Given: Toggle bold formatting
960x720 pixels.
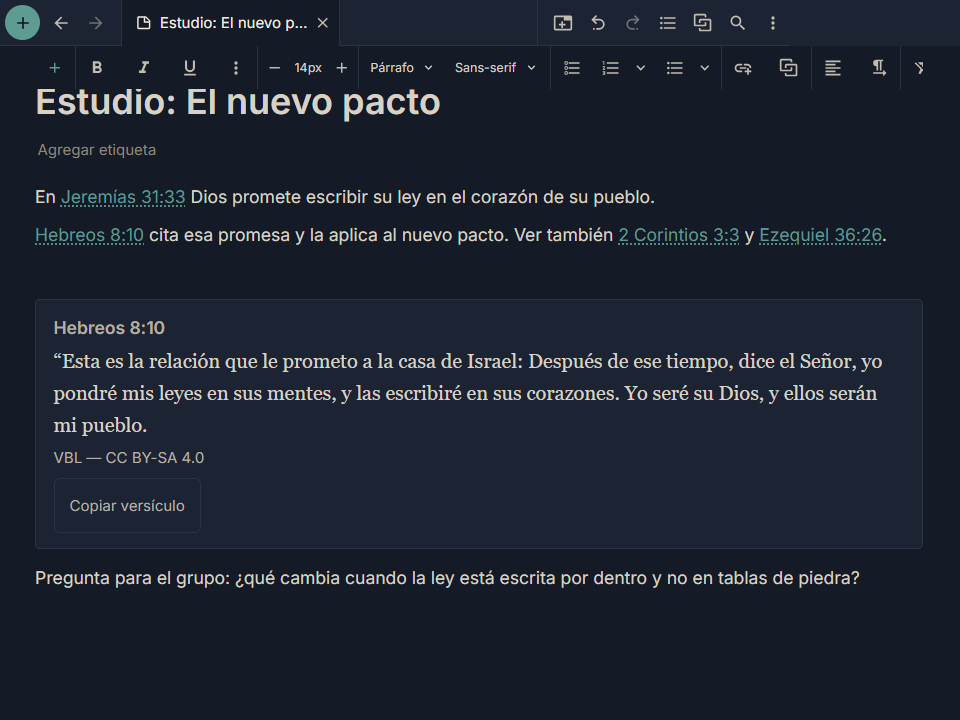Looking at the screenshot, I should point(97,68).
